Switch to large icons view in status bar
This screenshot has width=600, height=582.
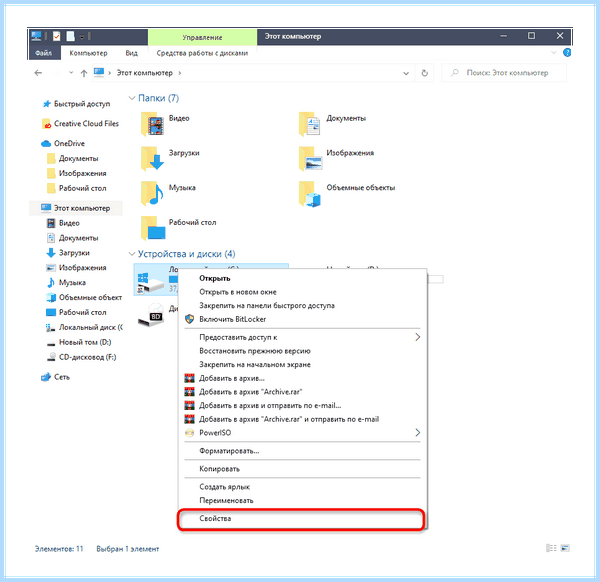pyautogui.click(x=565, y=548)
